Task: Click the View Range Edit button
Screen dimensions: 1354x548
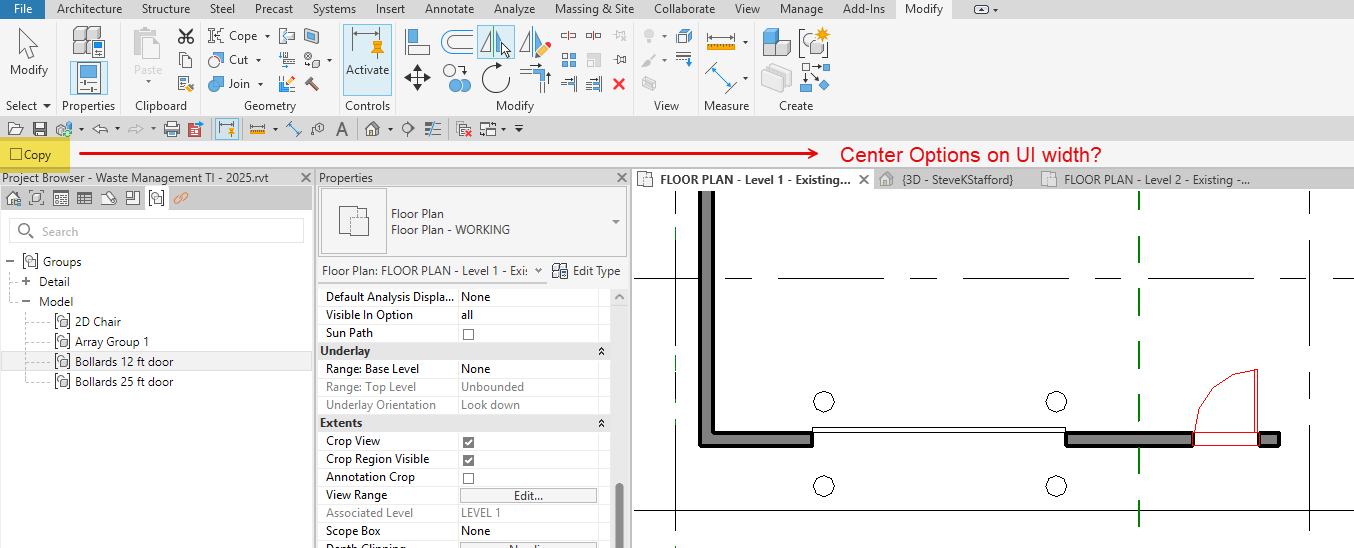Action: (x=528, y=495)
